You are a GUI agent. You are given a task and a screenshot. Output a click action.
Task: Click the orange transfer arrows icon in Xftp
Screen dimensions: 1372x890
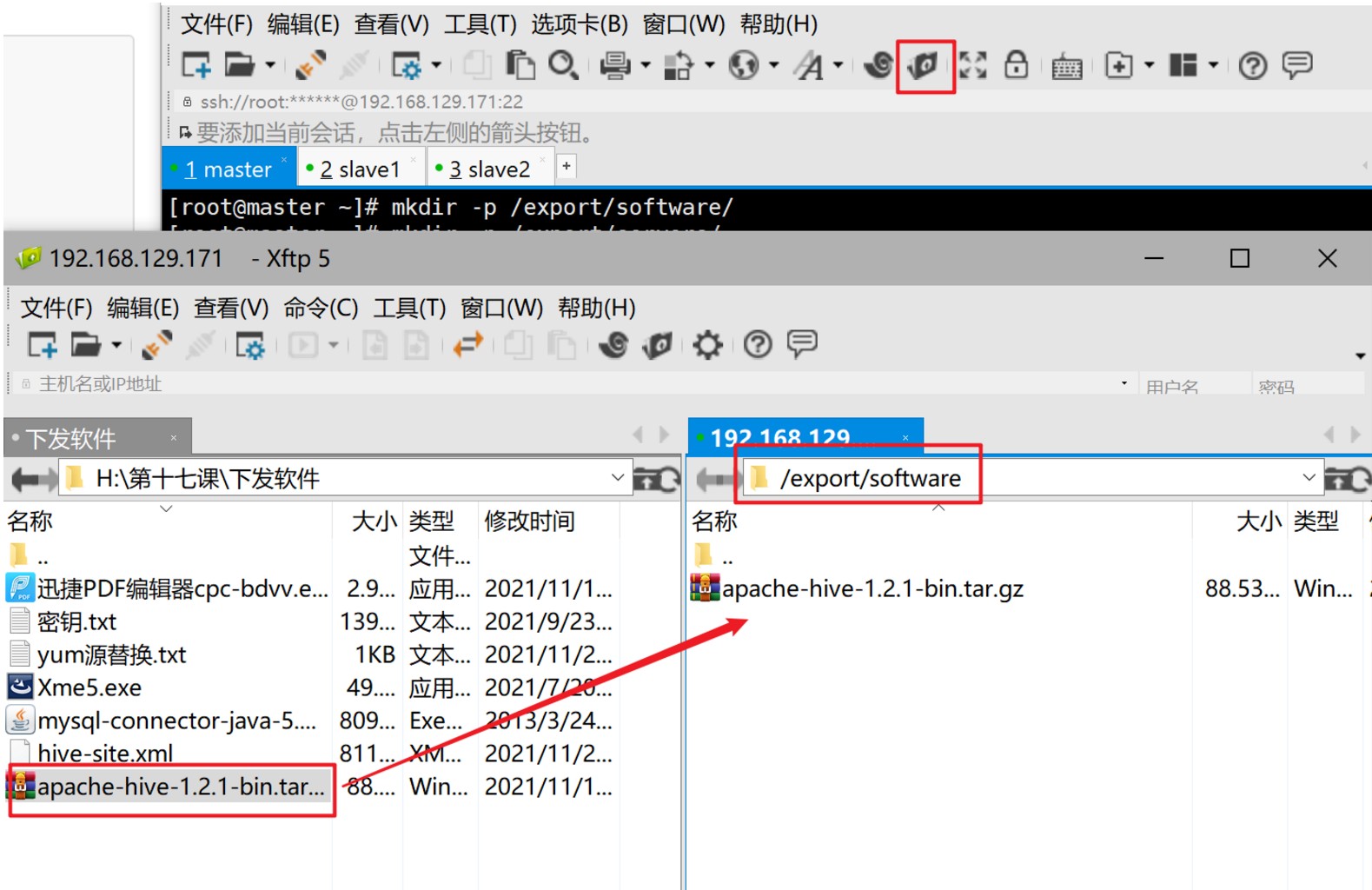tap(468, 345)
